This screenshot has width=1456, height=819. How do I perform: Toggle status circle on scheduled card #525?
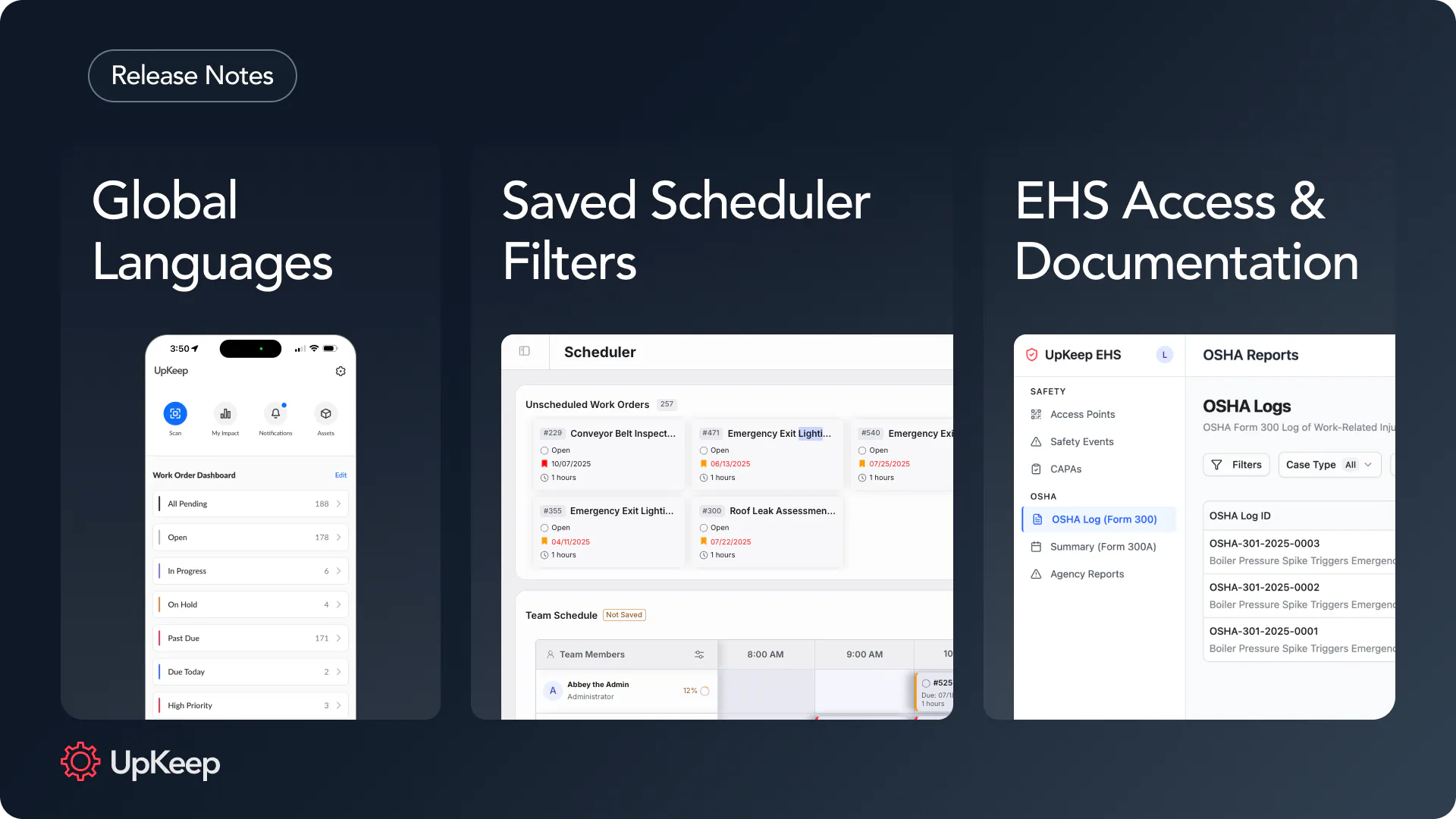tap(926, 683)
